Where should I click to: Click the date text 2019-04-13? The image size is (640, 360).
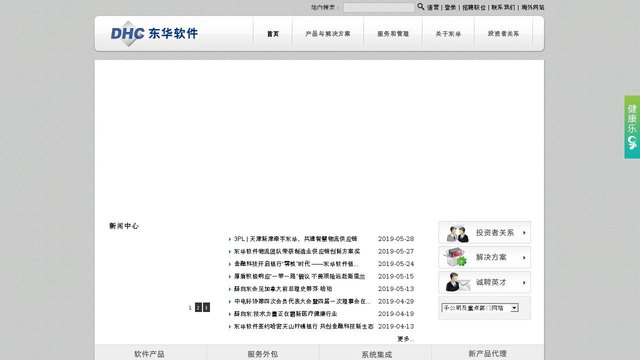(x=396, y=327)
